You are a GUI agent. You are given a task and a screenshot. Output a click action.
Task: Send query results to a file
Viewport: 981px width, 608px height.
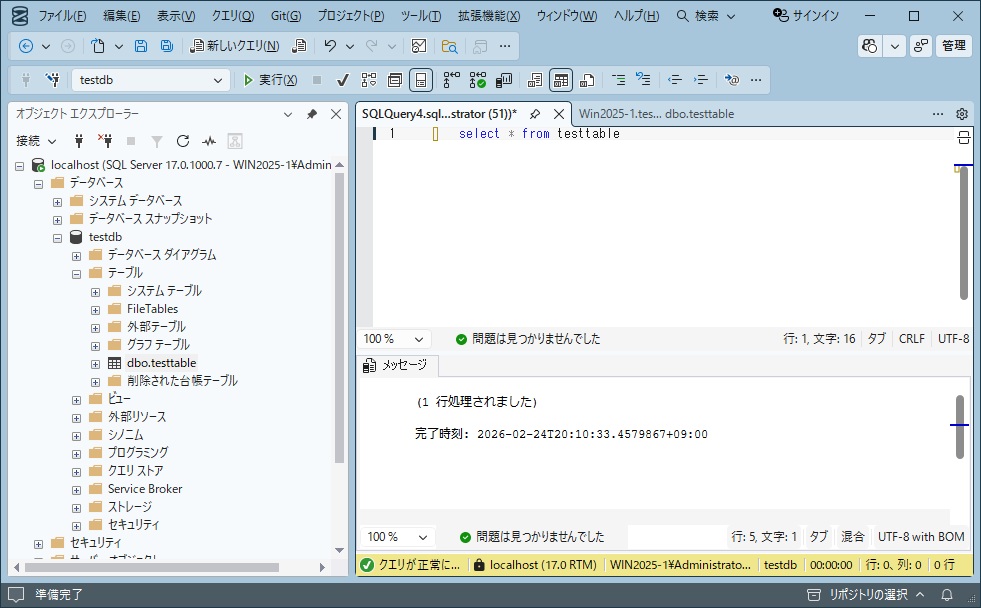coord(586,79)
